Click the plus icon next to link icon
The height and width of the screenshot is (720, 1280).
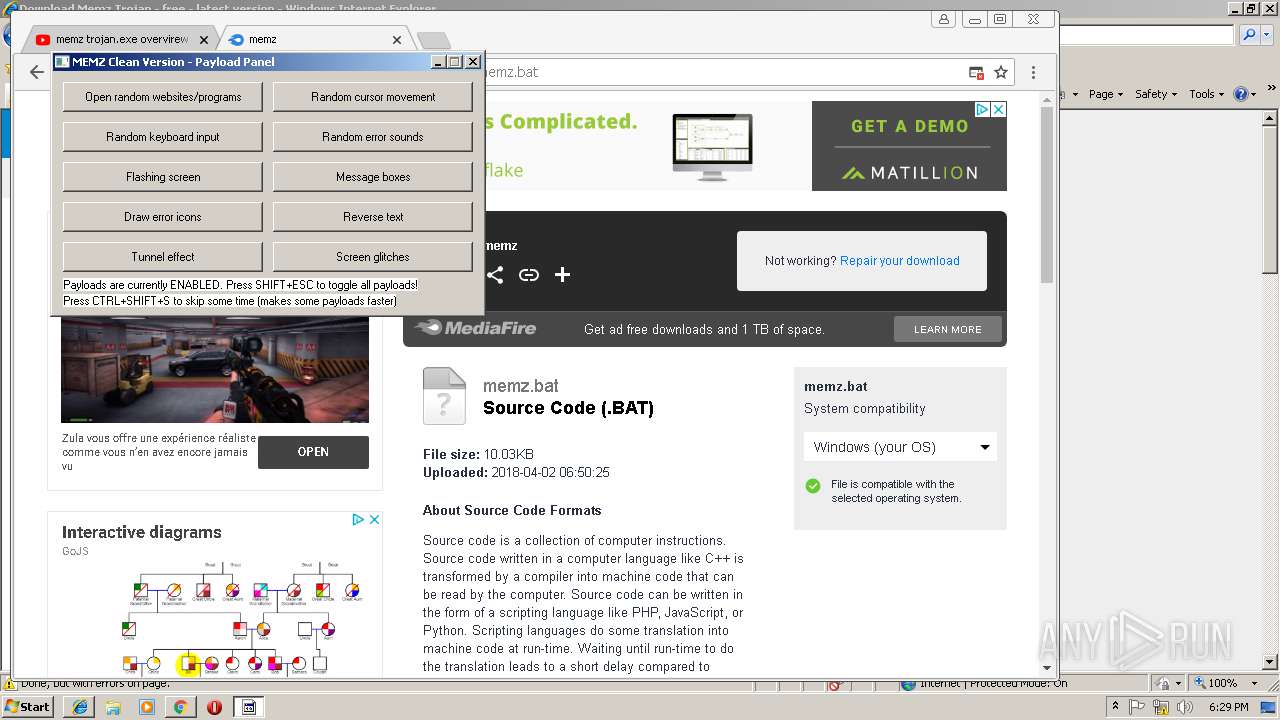click(x=562, y=275)
